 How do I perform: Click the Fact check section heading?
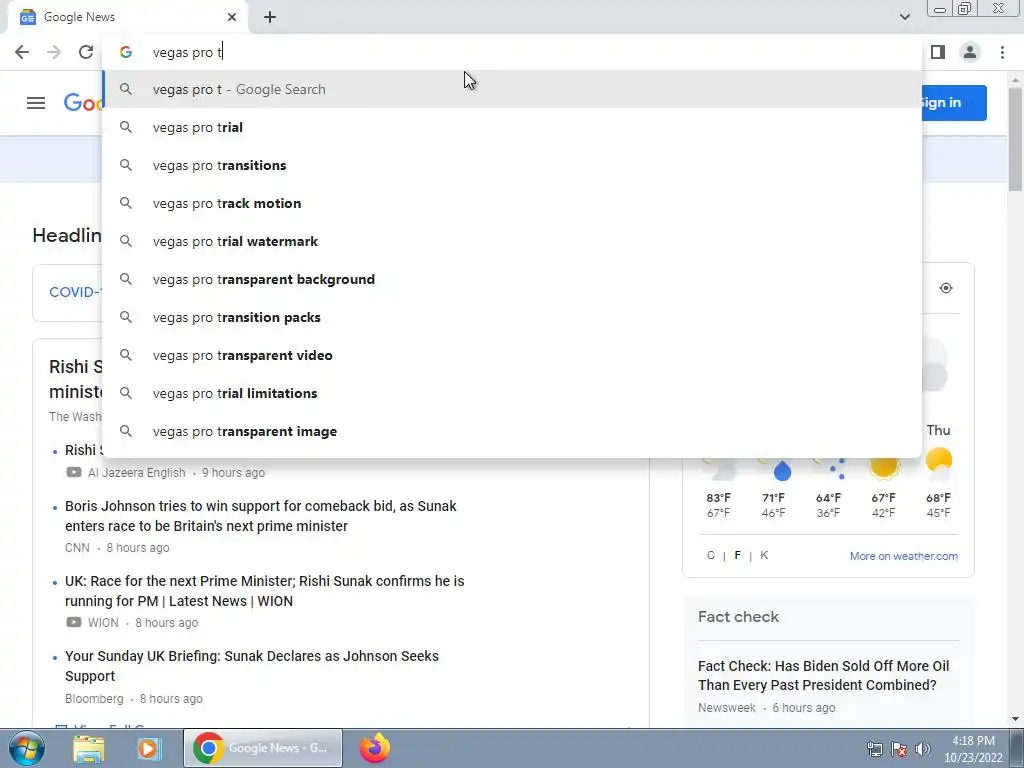(738, 616)
